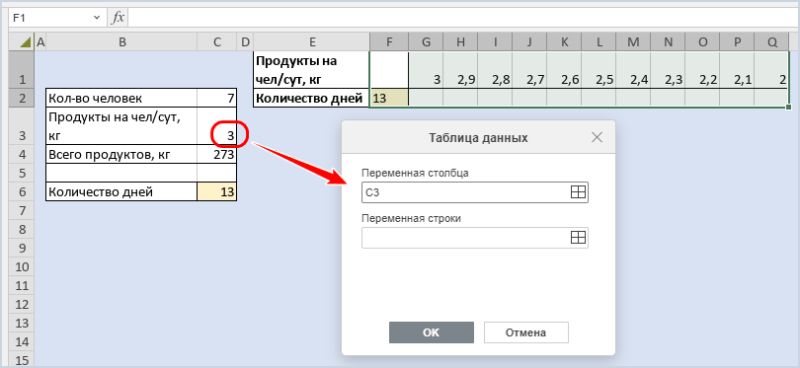Select column Q header
This screenshot has width=800, height=368.
pyautogui.click(x=771, y=43)
